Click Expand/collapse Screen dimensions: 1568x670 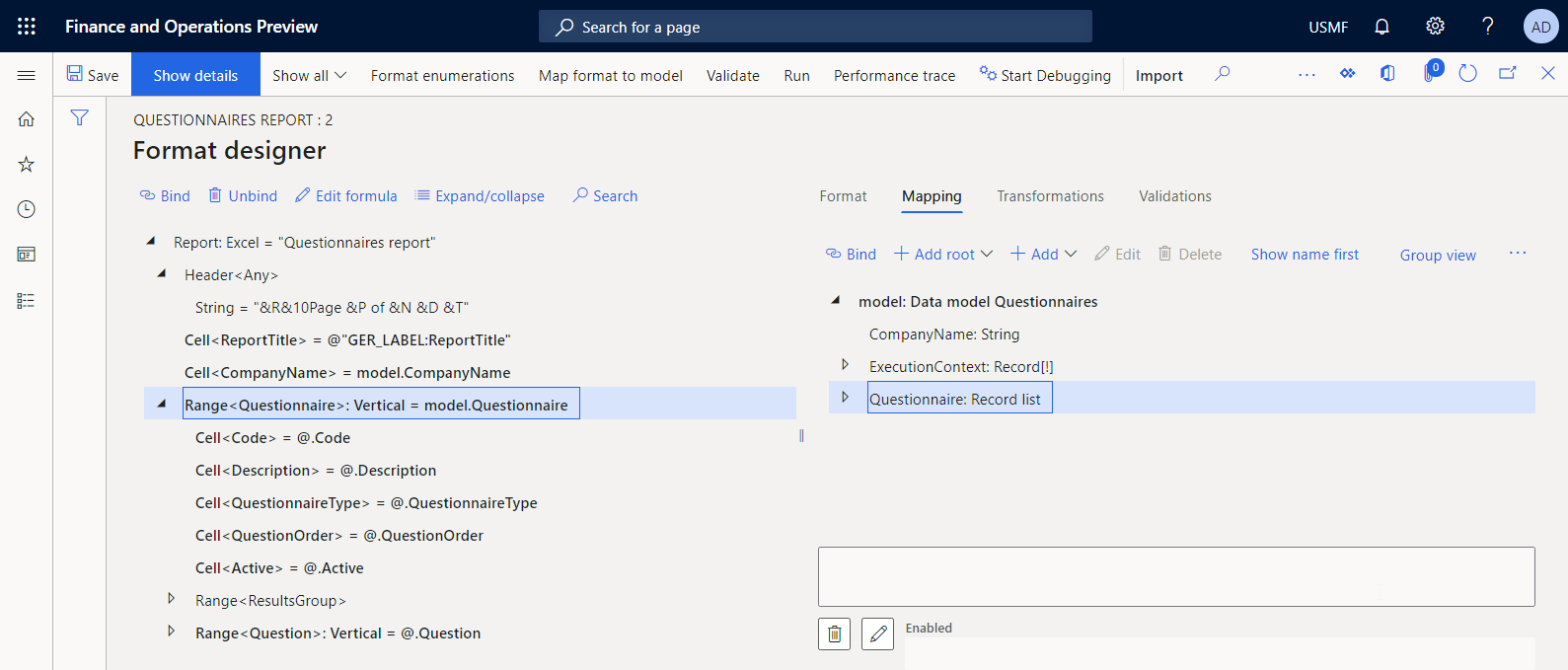click(x=481, y=195)
